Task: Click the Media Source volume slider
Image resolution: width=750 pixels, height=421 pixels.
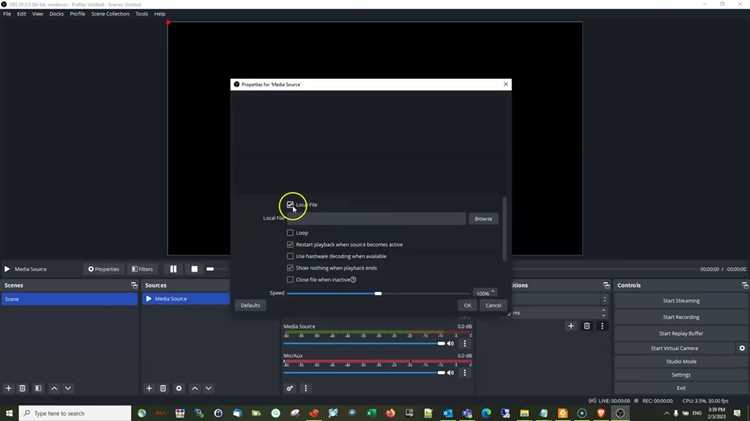Action: (364, 343)
